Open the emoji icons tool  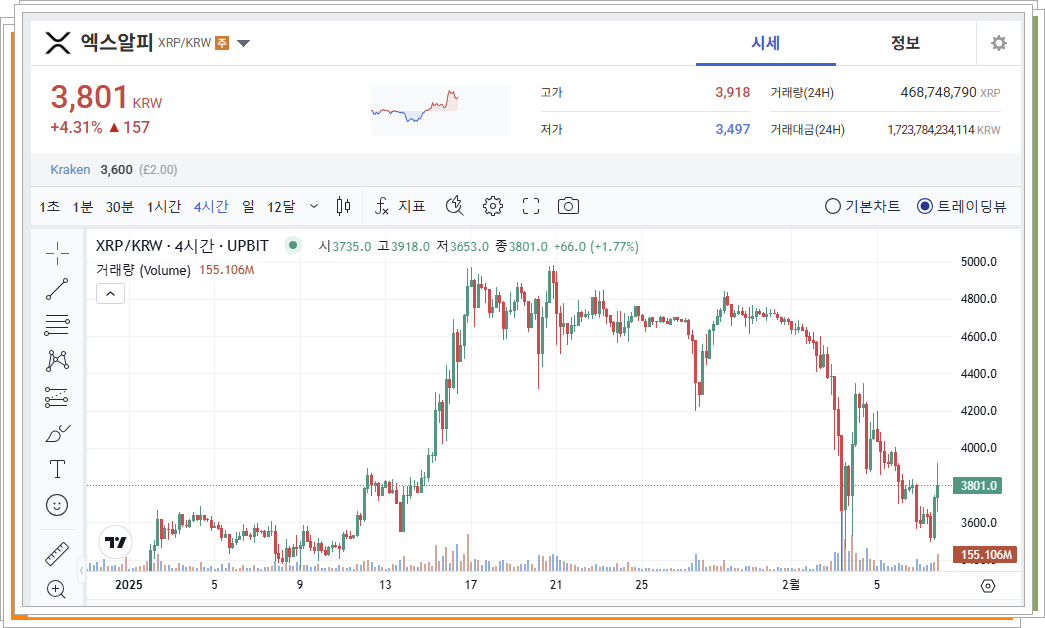coord(57,505)
